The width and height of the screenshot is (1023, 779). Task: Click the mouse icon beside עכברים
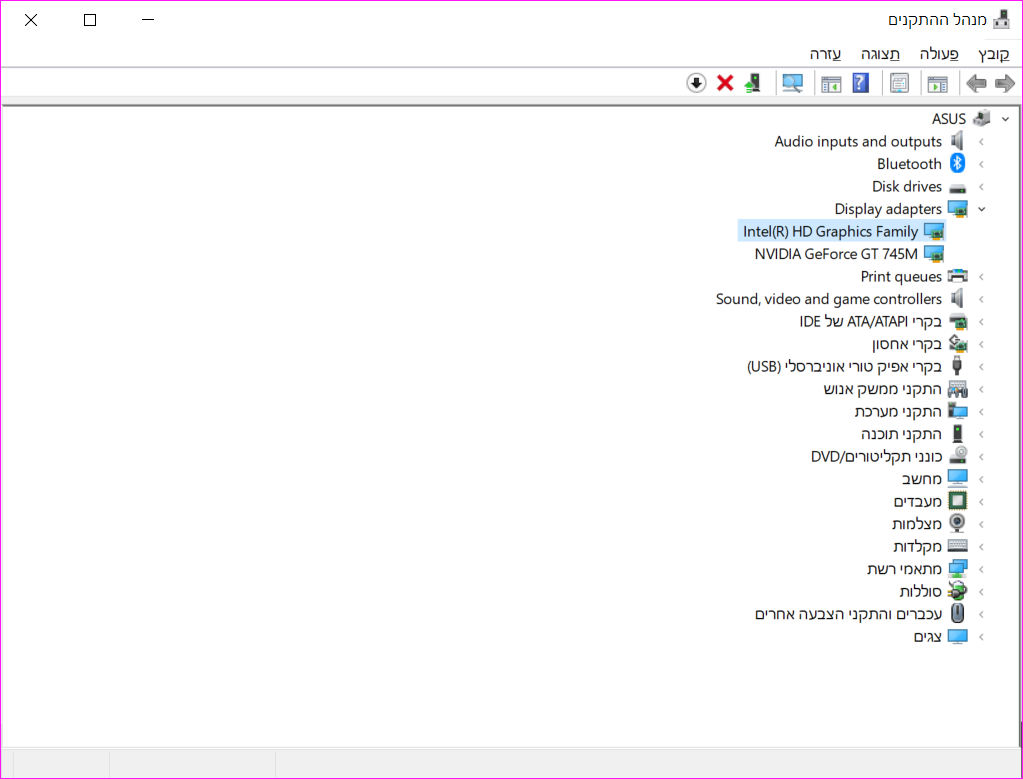click(957, 613)
